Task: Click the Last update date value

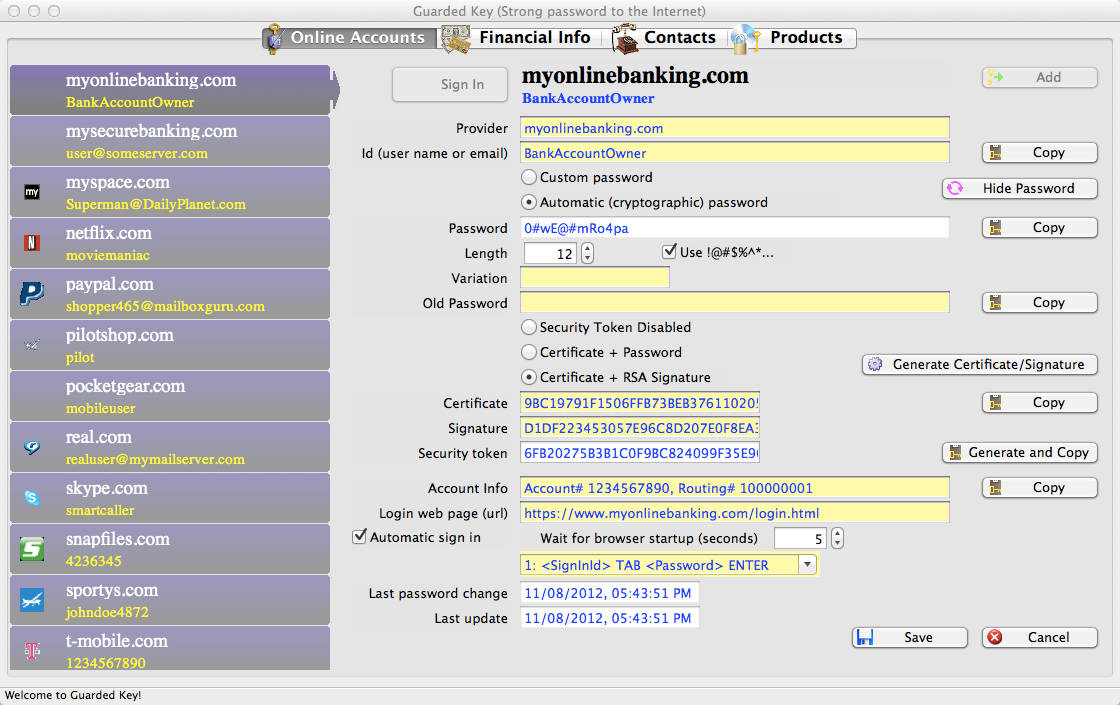Action: (609, 618)
